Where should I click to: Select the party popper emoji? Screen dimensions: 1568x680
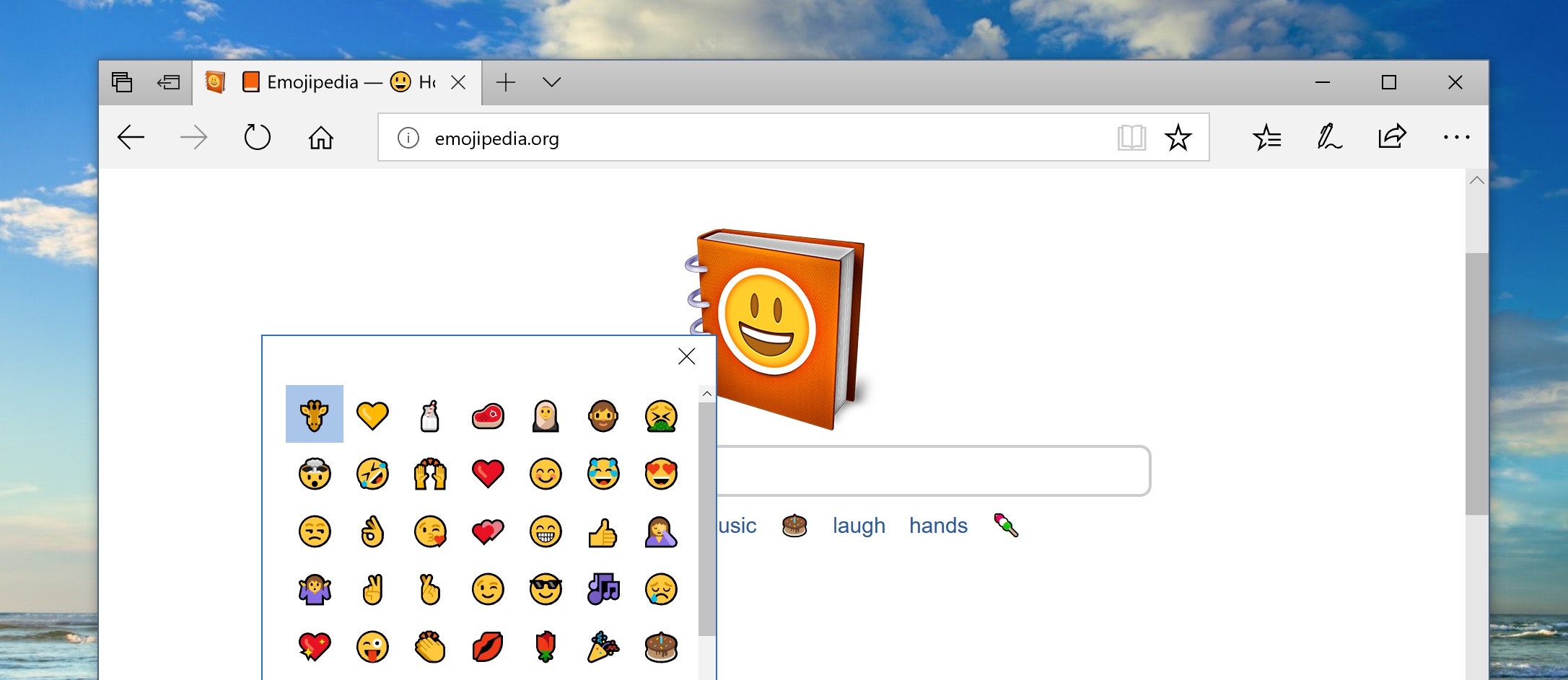(x=604, y=647)
